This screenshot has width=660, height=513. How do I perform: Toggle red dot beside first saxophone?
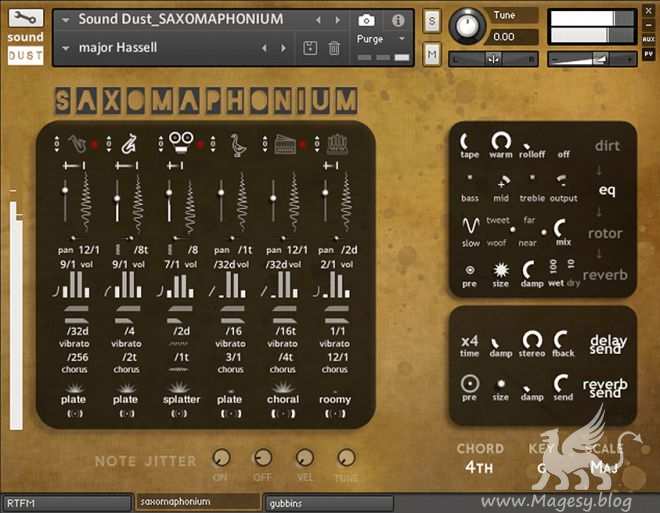tap(94, 145)
